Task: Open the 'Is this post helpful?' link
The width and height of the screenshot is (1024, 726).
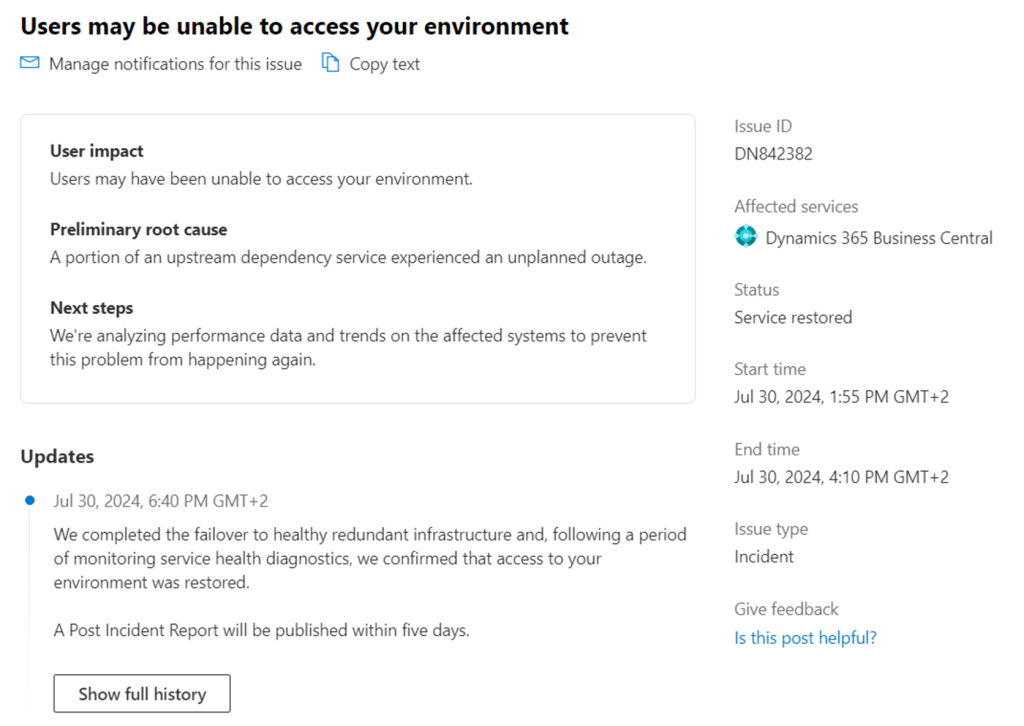Action: [x=805, y=637]
